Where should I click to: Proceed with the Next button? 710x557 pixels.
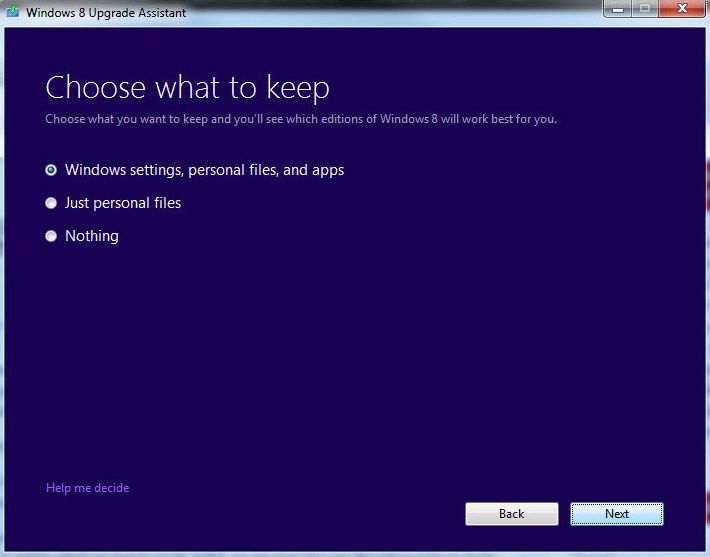tap(617, 514)
